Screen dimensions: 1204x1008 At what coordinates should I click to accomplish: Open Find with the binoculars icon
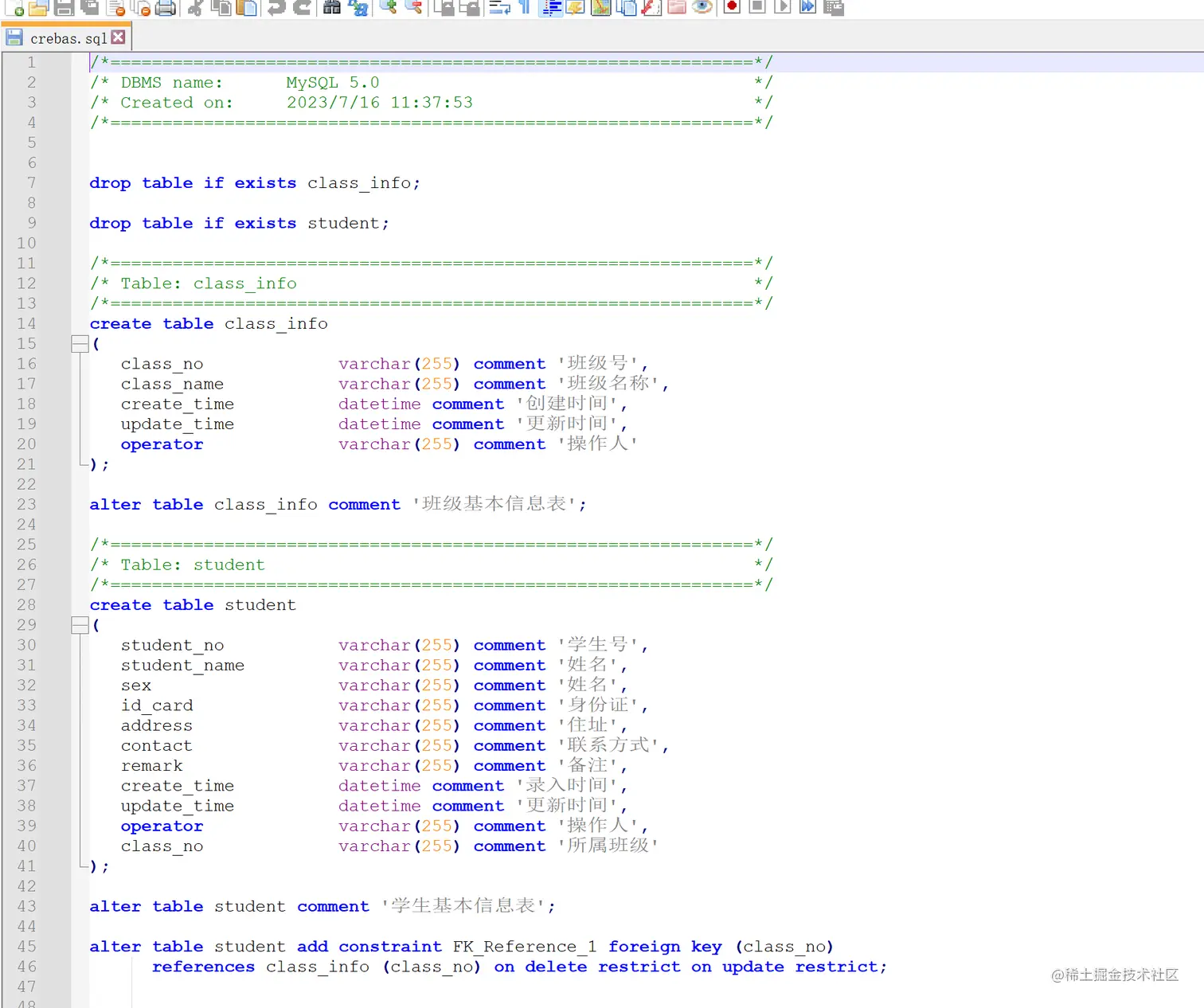pyautogui.click(x=332, y=7)
